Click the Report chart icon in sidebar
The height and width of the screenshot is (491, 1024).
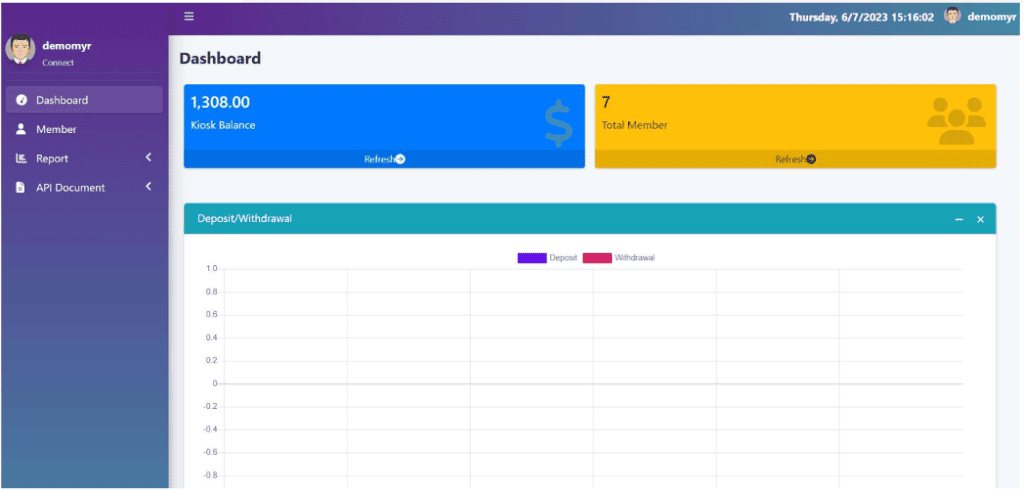click(x=21, y=158)
